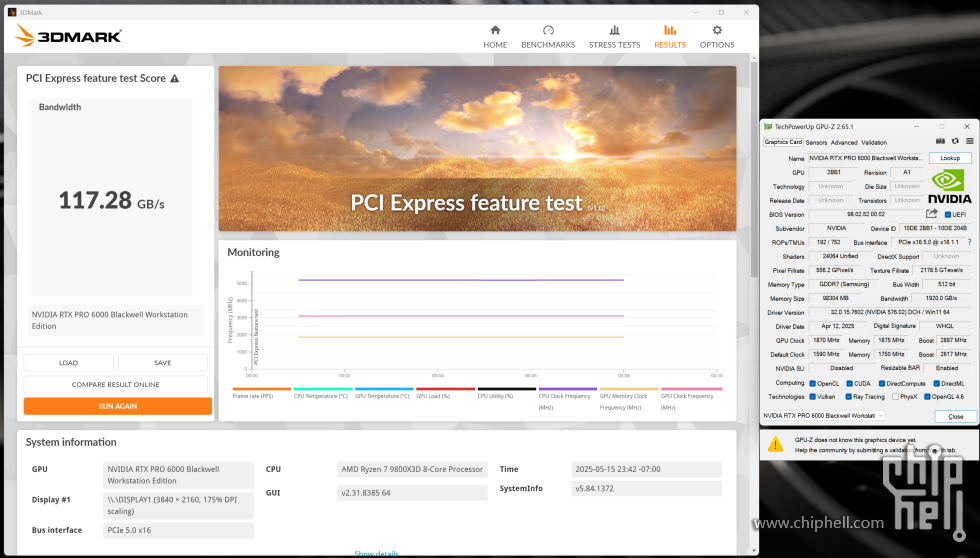Click GPU Memory Clock yellow legend swatch
The width and height of the screenshot is (980, 558).
coord(629,389)
